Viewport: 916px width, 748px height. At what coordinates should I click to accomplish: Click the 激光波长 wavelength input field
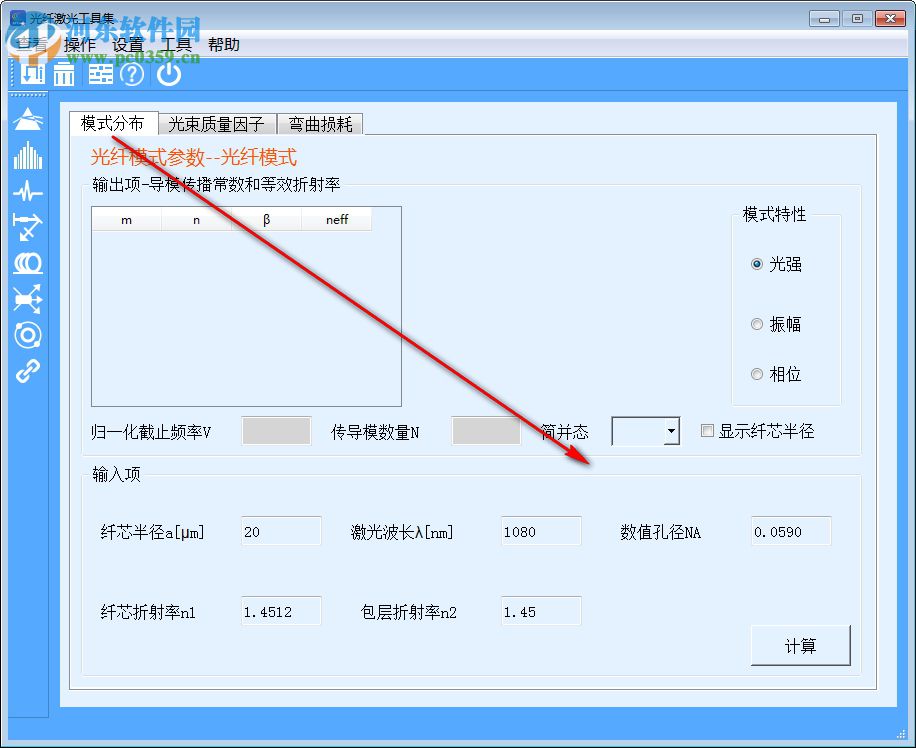click(x=540, y=531)
